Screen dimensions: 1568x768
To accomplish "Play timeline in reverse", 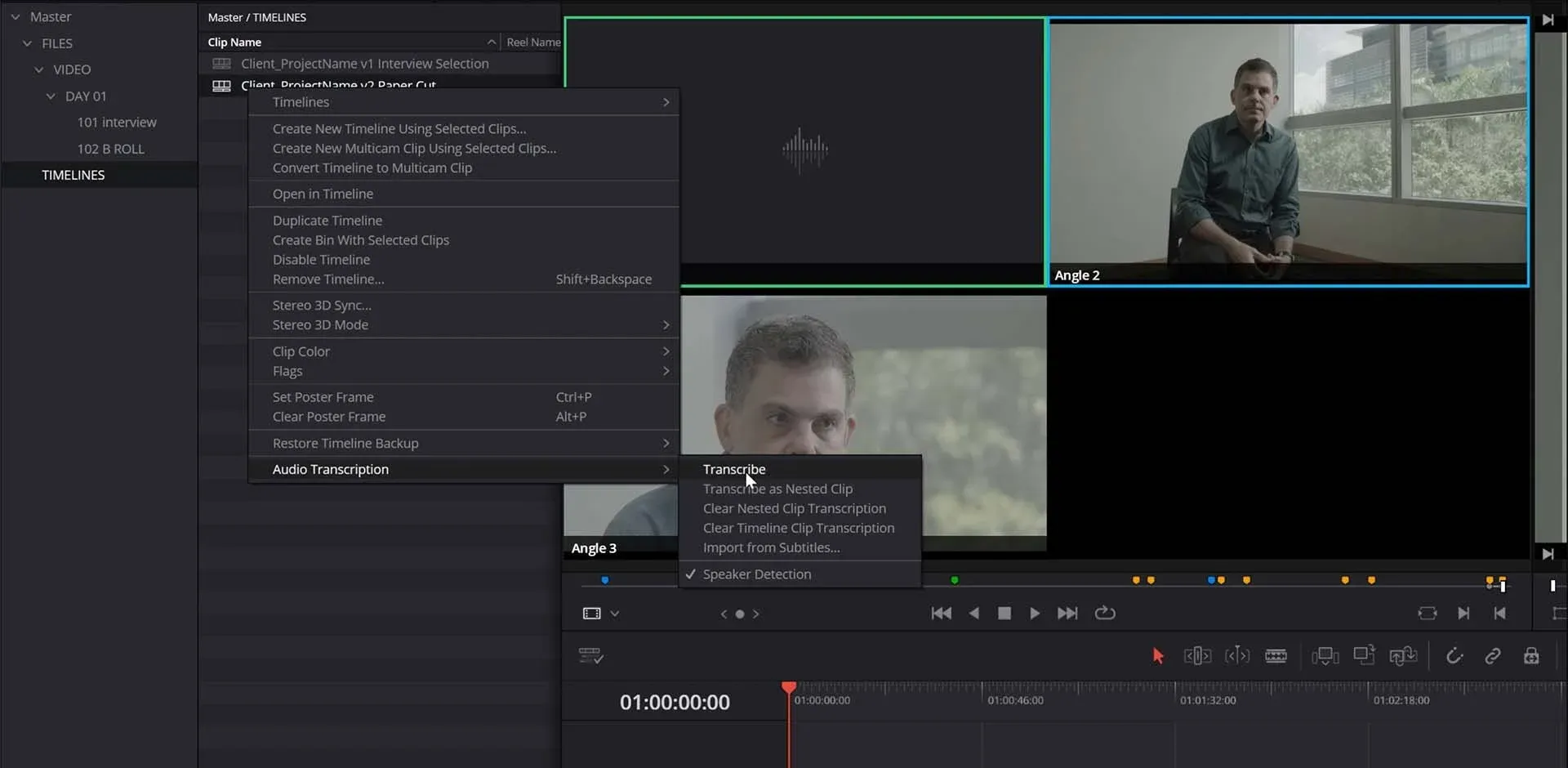I will coord(973,614).
